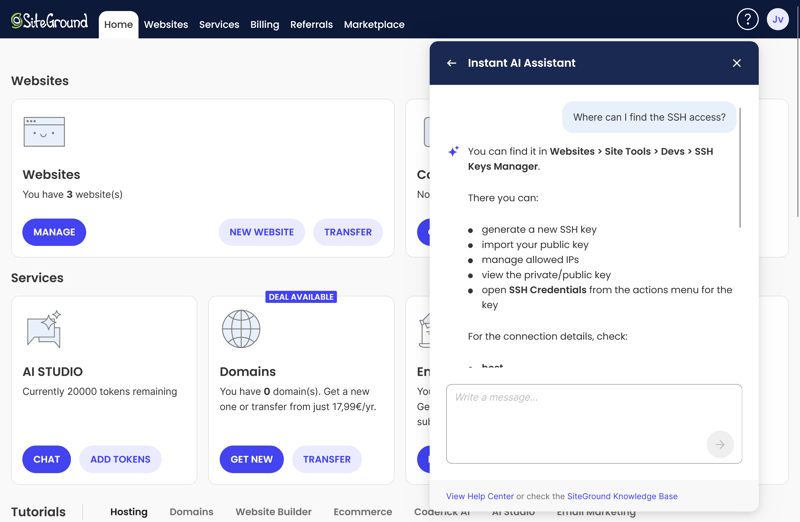Click the 'You have 3 website(s)' text

coord(72,194)
